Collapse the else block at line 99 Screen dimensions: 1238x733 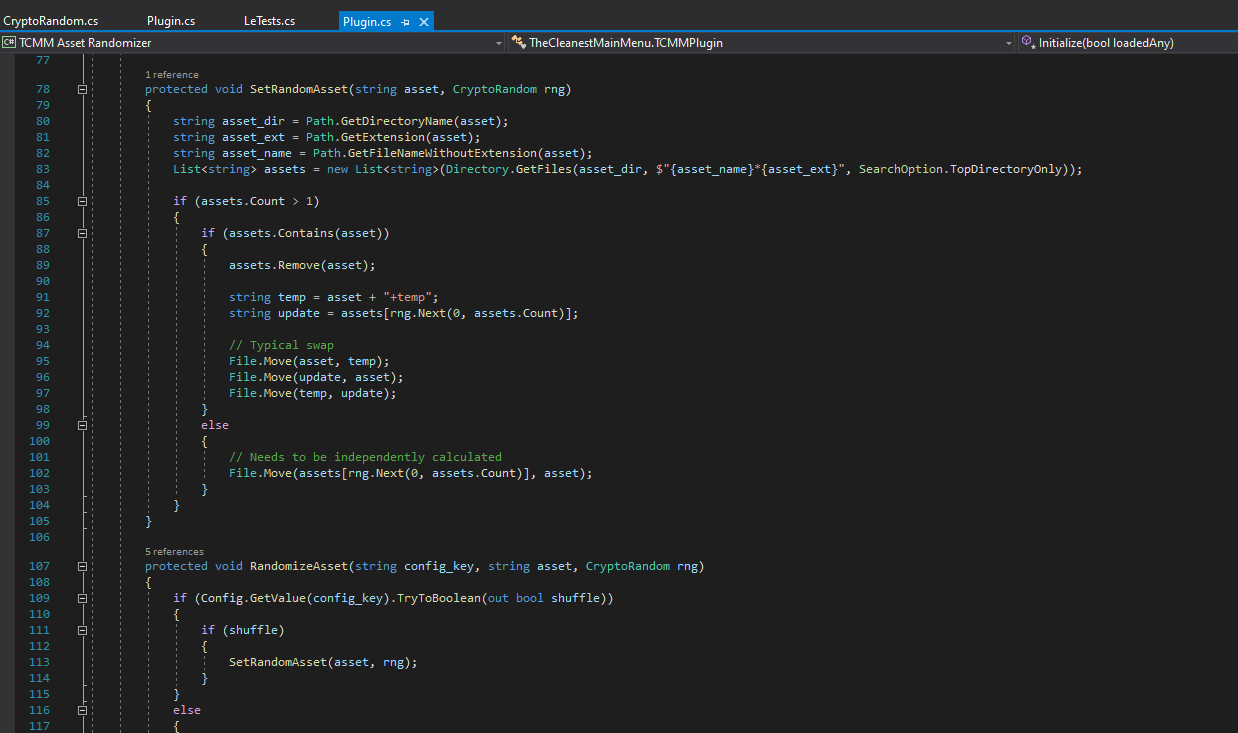83,425
